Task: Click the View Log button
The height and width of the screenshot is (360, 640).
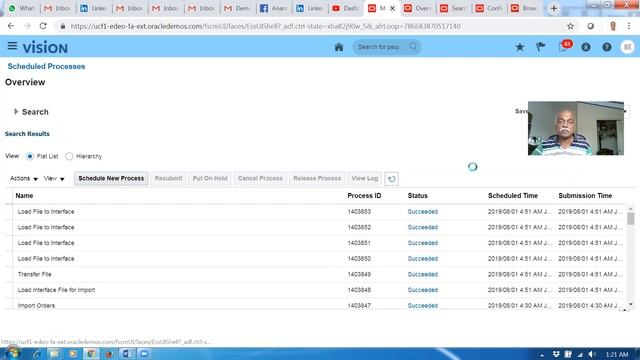Action: (364, 178)
